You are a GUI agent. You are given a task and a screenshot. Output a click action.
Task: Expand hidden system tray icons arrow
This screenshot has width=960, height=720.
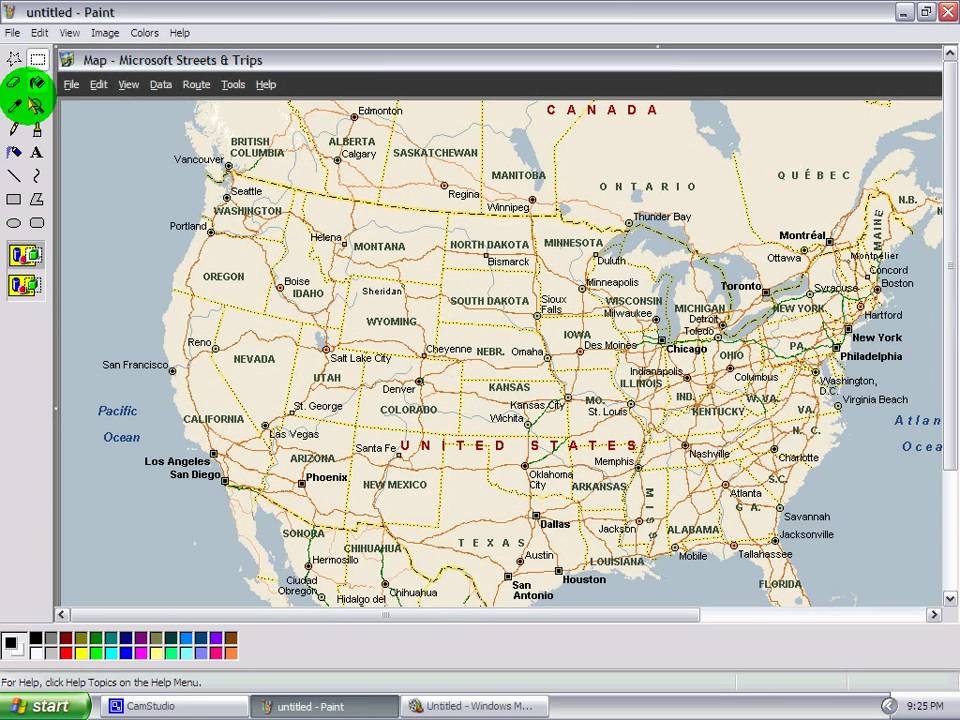[888, 706]
